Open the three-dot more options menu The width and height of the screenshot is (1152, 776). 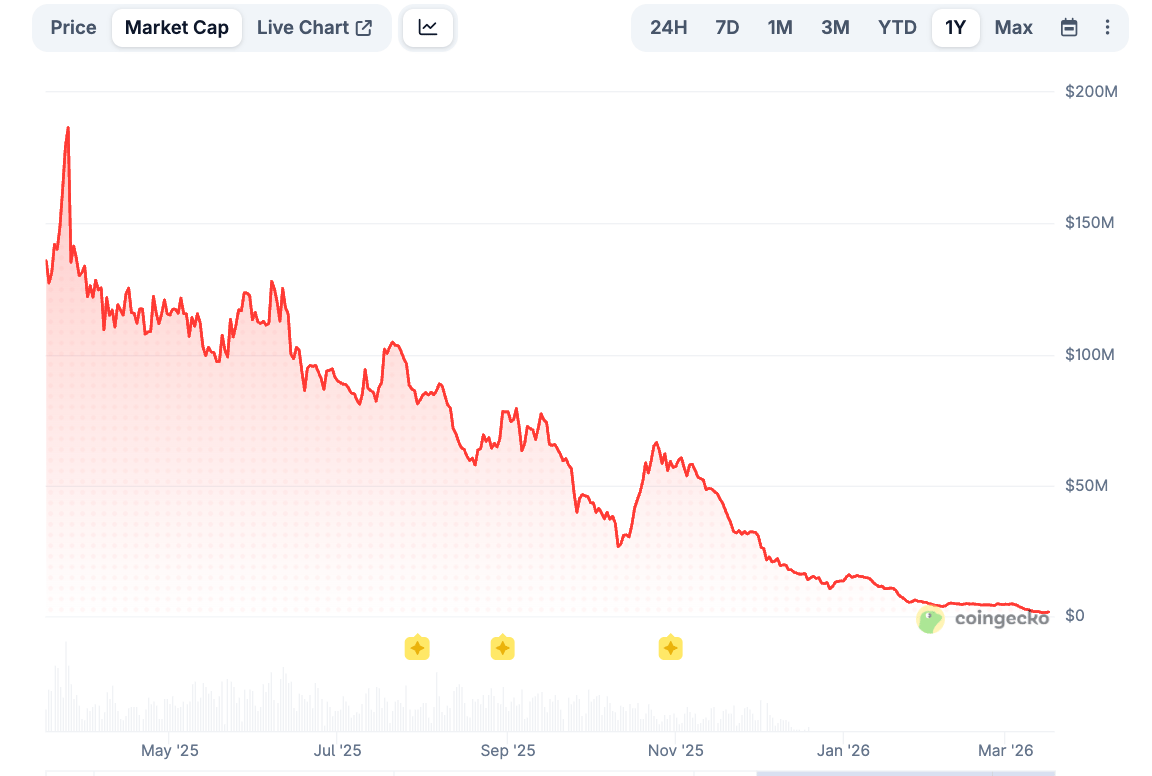pos(1107,28)
